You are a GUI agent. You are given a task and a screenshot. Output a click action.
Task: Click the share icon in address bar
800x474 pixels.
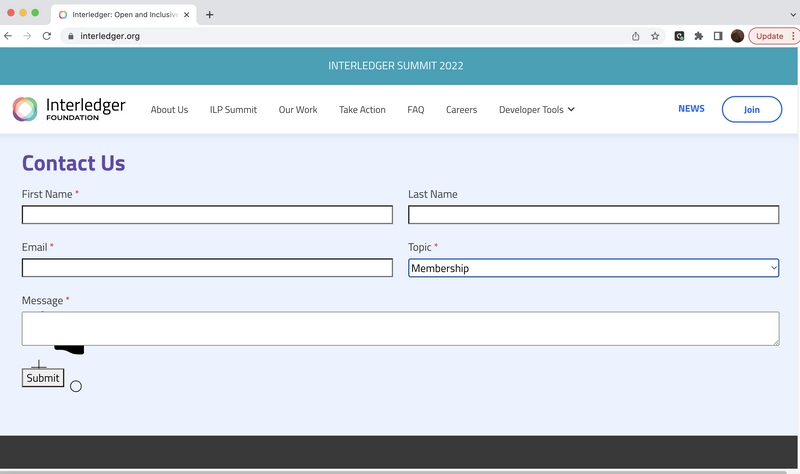(635, 36)
